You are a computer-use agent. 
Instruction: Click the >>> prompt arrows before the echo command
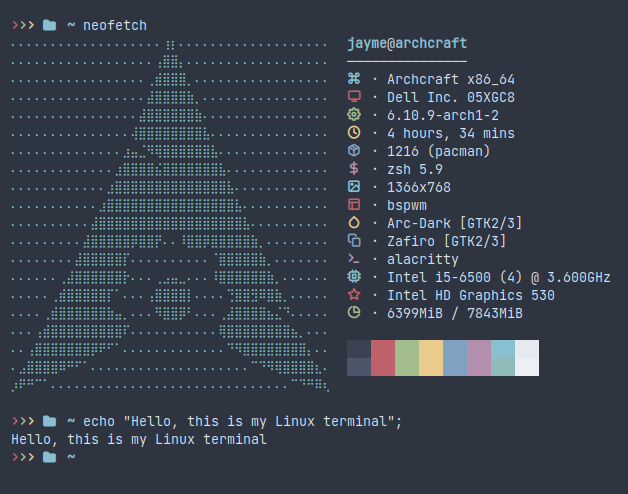click(x=23, y=421)
